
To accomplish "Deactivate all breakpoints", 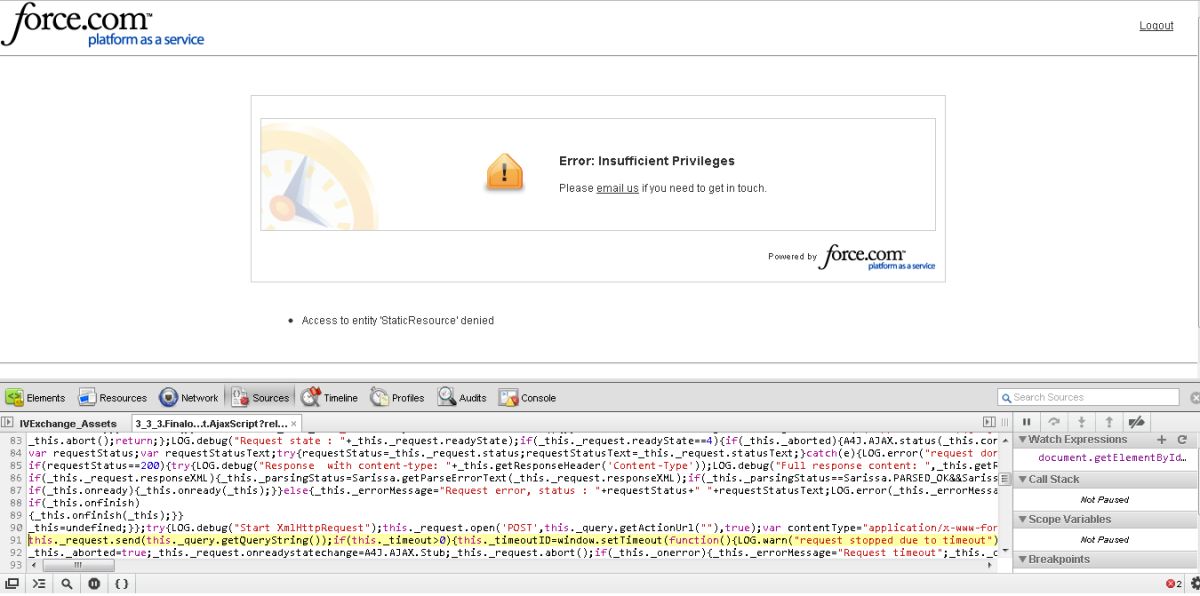I will click(1136, 422).
